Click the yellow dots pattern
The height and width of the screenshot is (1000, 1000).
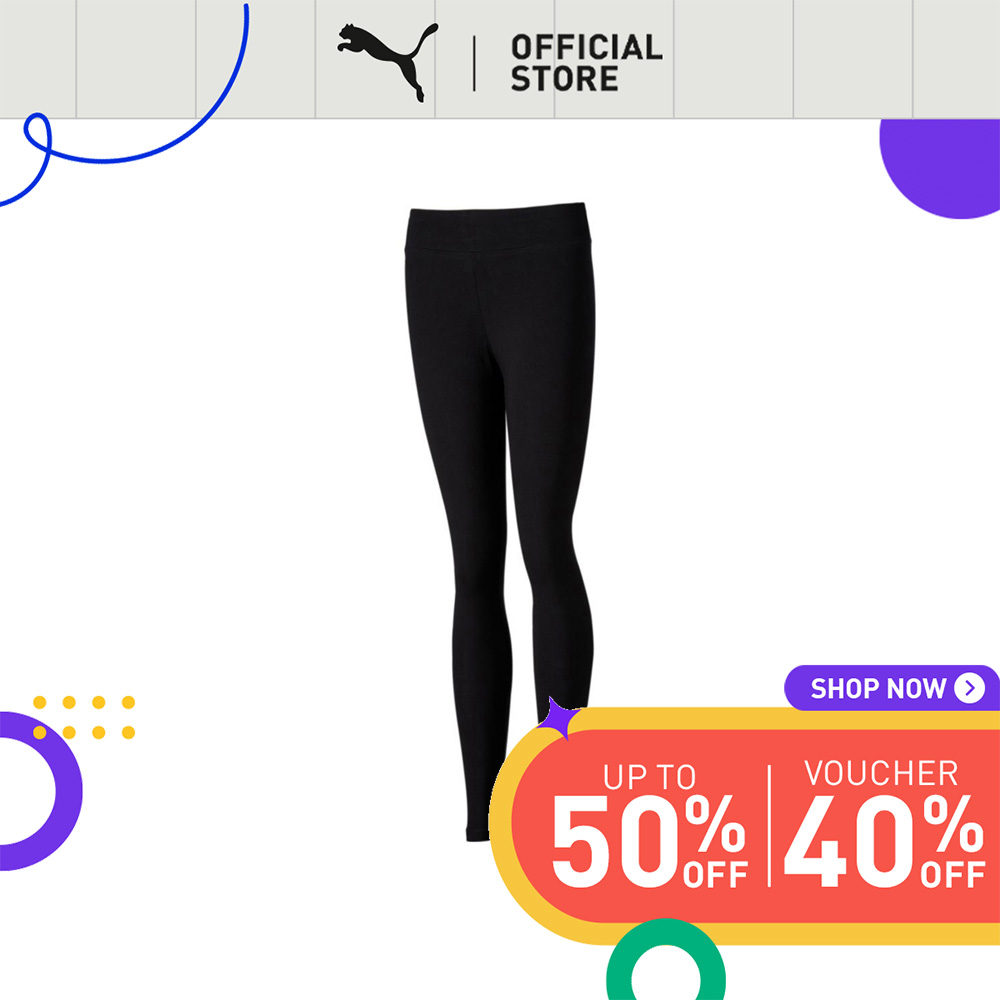pos(84,717)
